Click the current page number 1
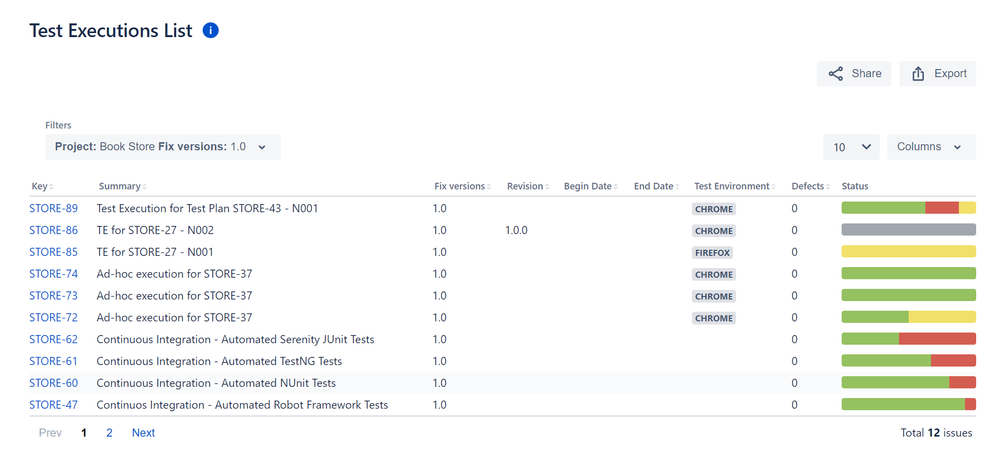 (x=83, y=433)
